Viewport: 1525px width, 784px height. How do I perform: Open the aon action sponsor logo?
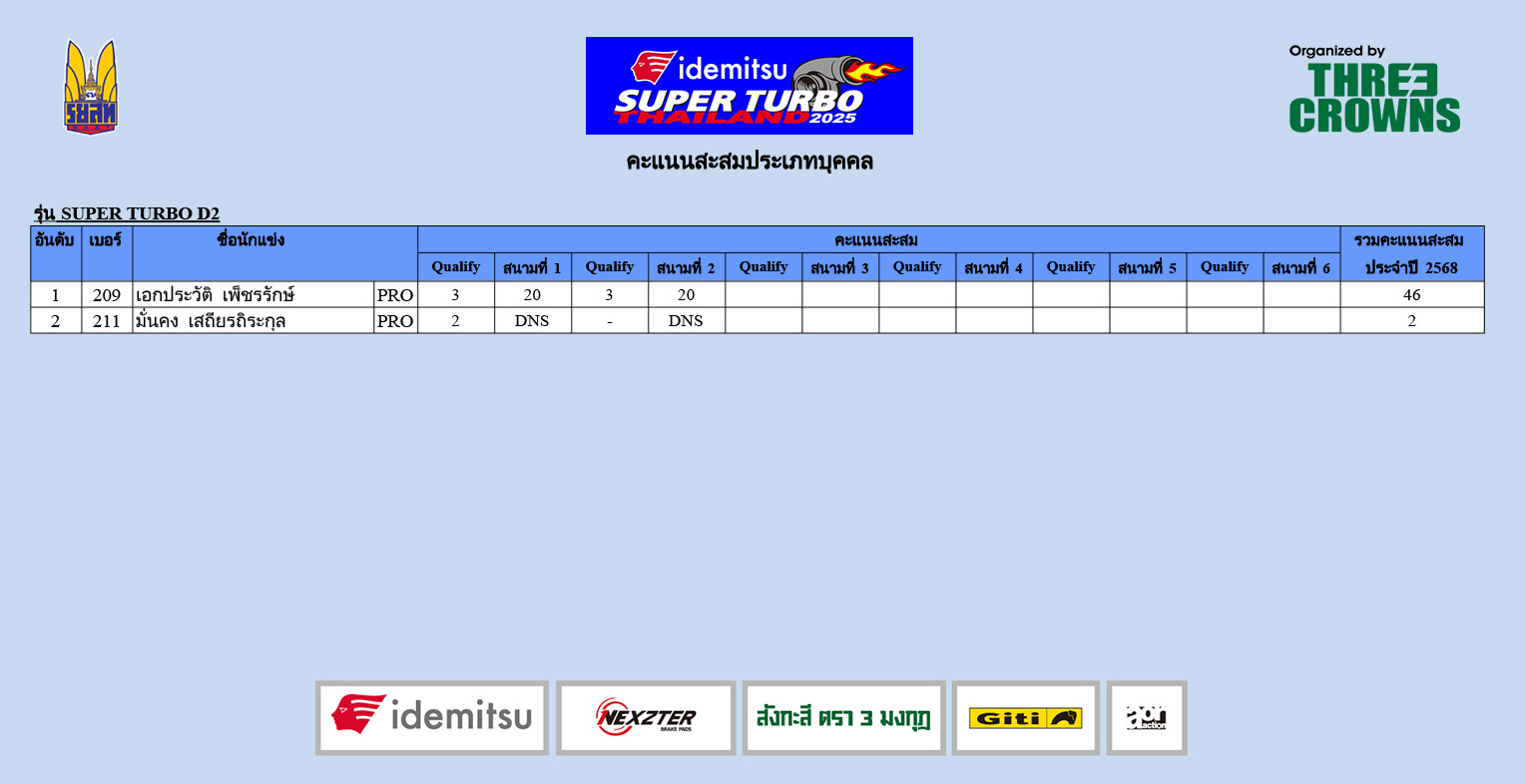point(1147,718)
